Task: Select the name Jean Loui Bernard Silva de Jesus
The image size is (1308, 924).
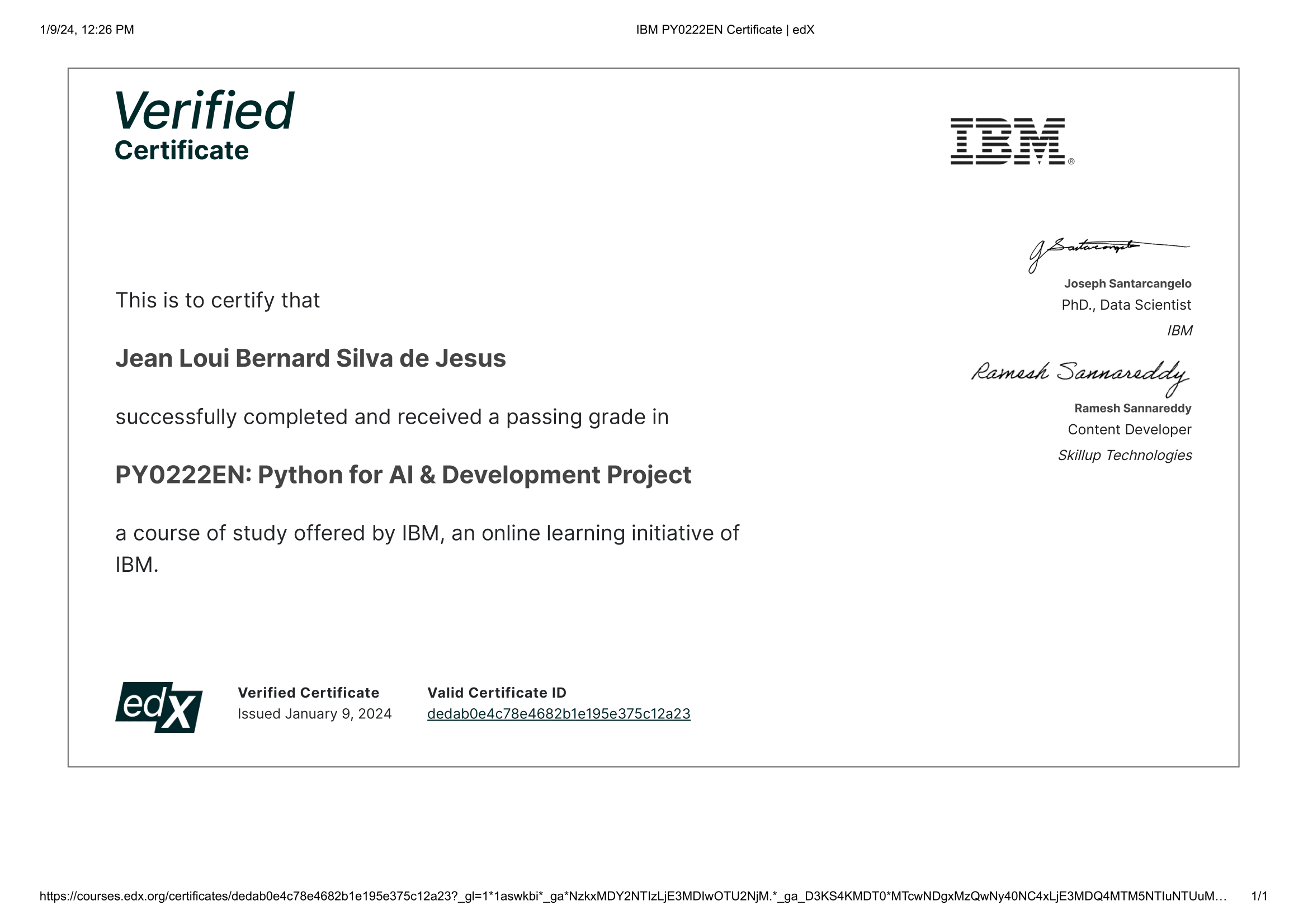Action: coord(310,358)
